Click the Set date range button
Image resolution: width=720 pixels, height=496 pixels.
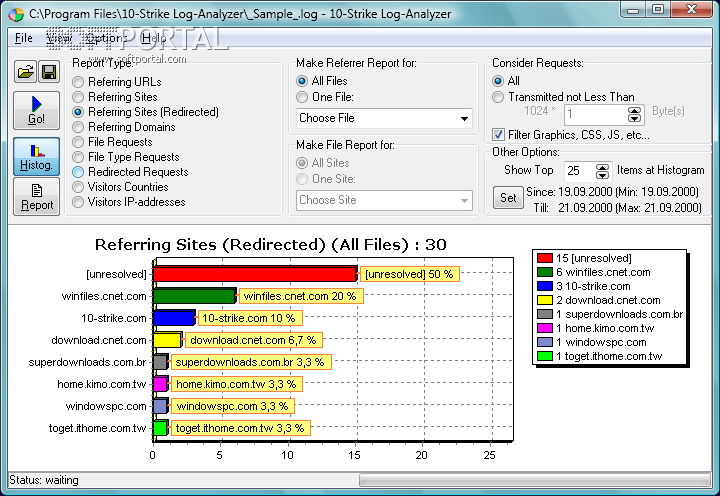click(508, 198)
